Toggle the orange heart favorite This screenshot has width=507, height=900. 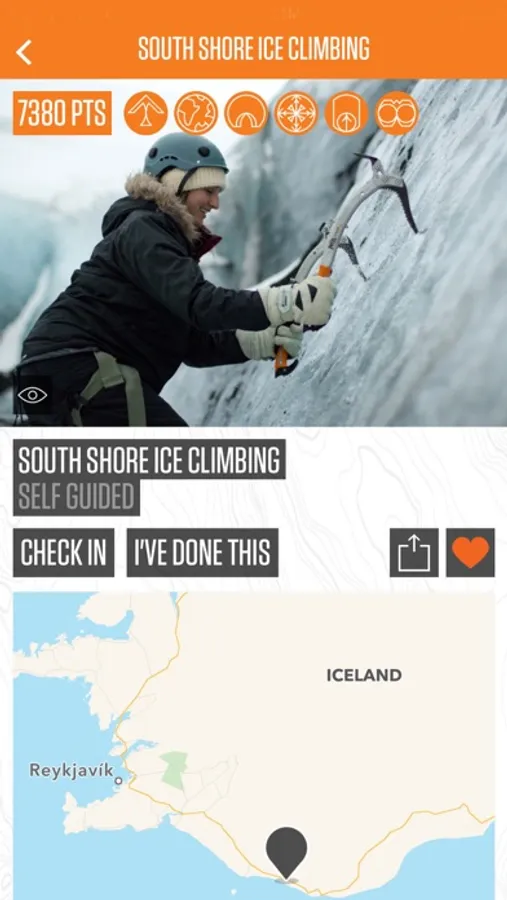470,553
